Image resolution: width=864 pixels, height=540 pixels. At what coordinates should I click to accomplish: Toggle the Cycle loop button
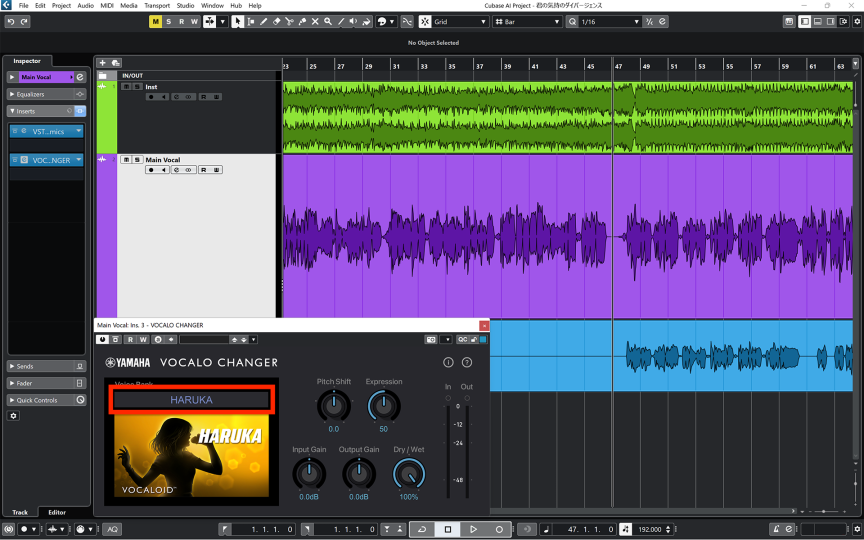(x=422, y=529)
